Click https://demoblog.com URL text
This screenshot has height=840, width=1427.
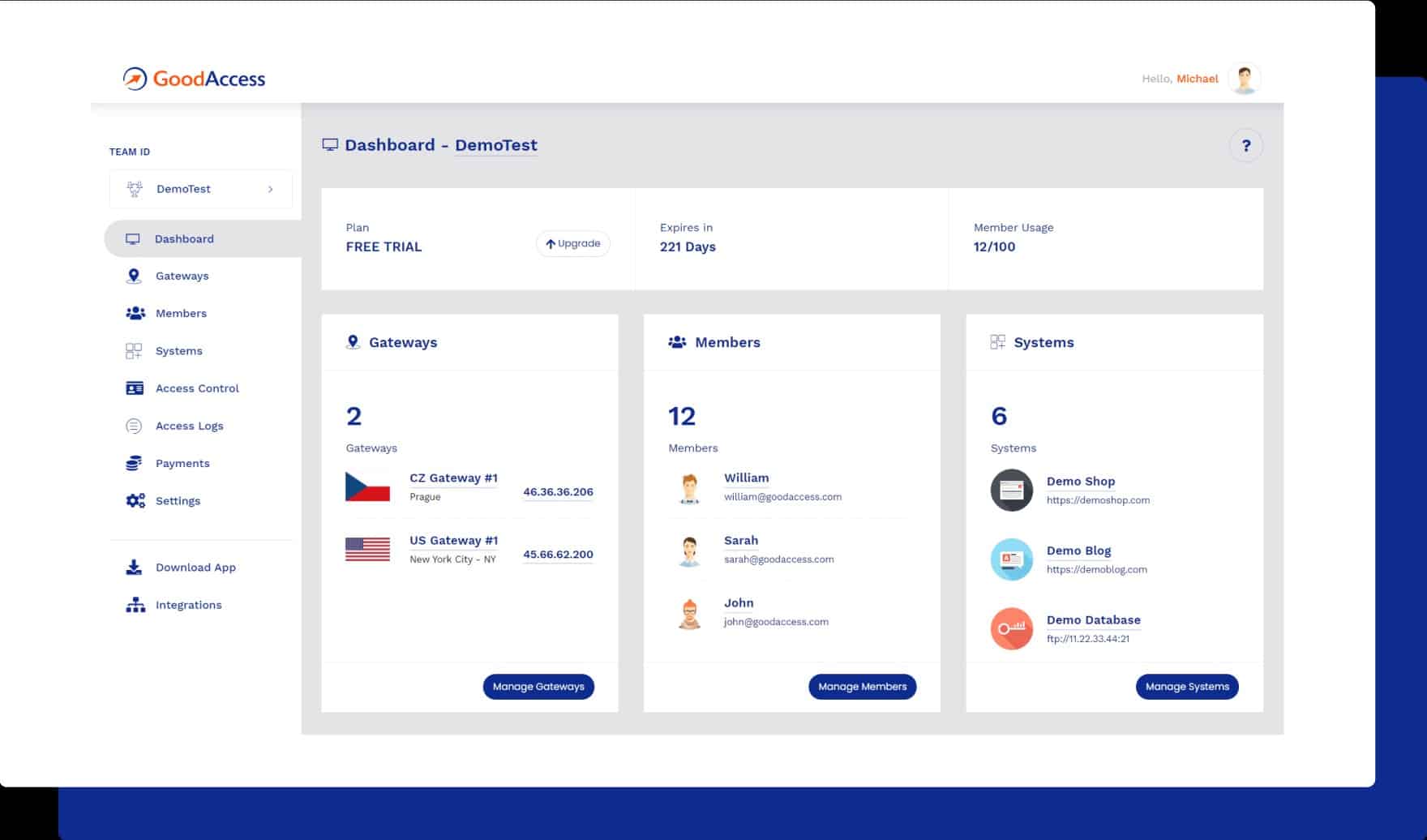(x=1096, y=569)
